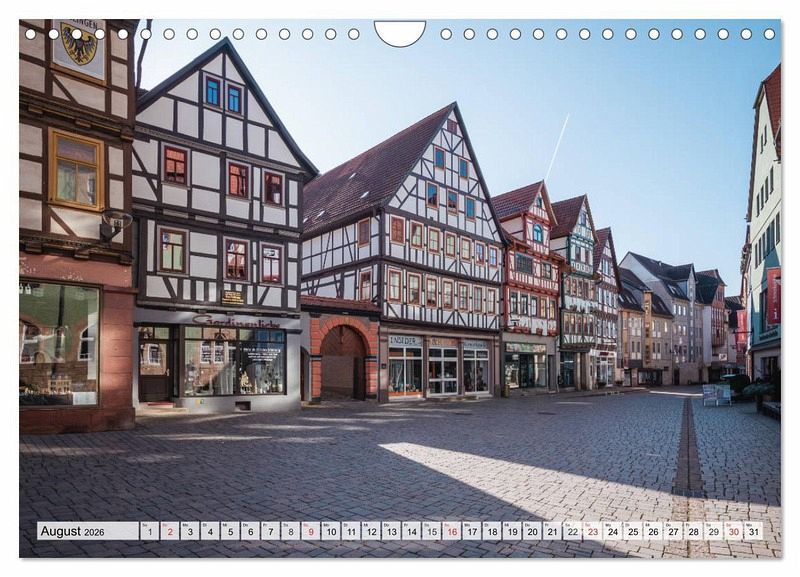Click the yellow-framed window on left building
The image size is (800, 577).
(76, 170)
